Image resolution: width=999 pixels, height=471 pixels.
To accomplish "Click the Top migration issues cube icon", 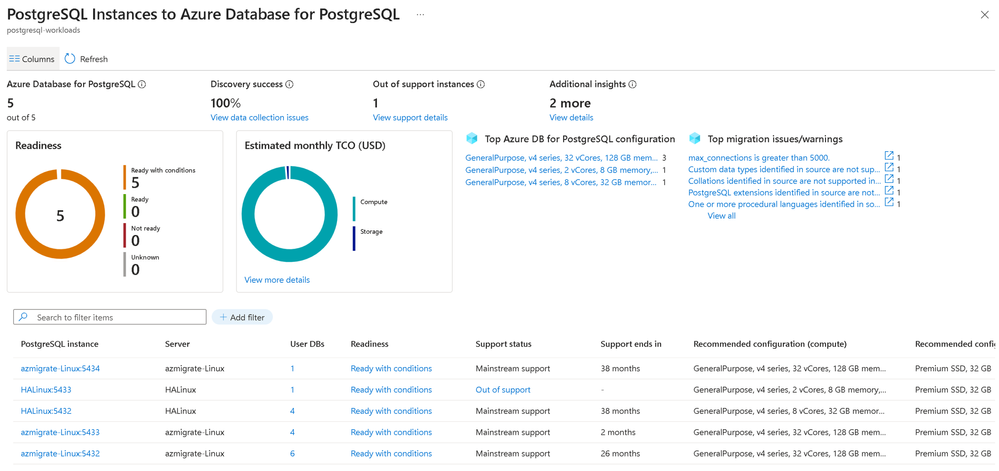I will click(x=694, y=138).
